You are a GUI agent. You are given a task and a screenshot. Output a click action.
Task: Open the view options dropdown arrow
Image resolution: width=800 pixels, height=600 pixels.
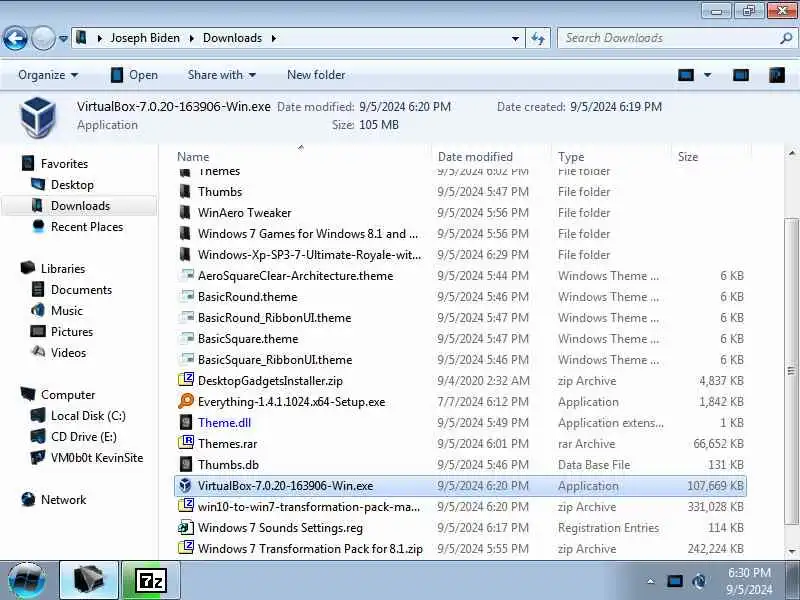708,76
